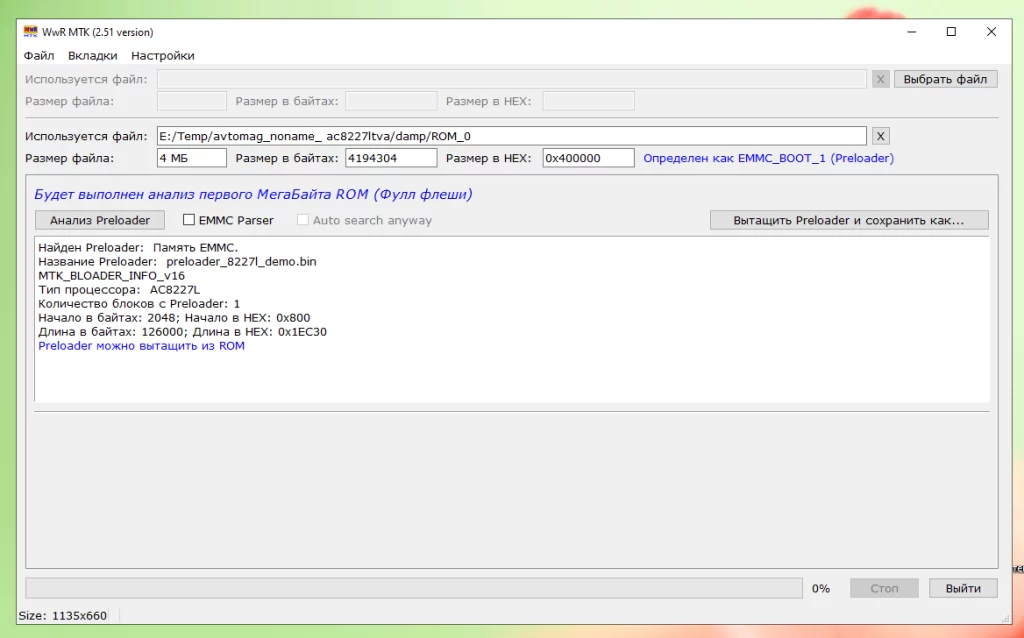Click the empty top Размер файла field
This screenshot has width=1024, height=638.
click(x=191, y=101)
